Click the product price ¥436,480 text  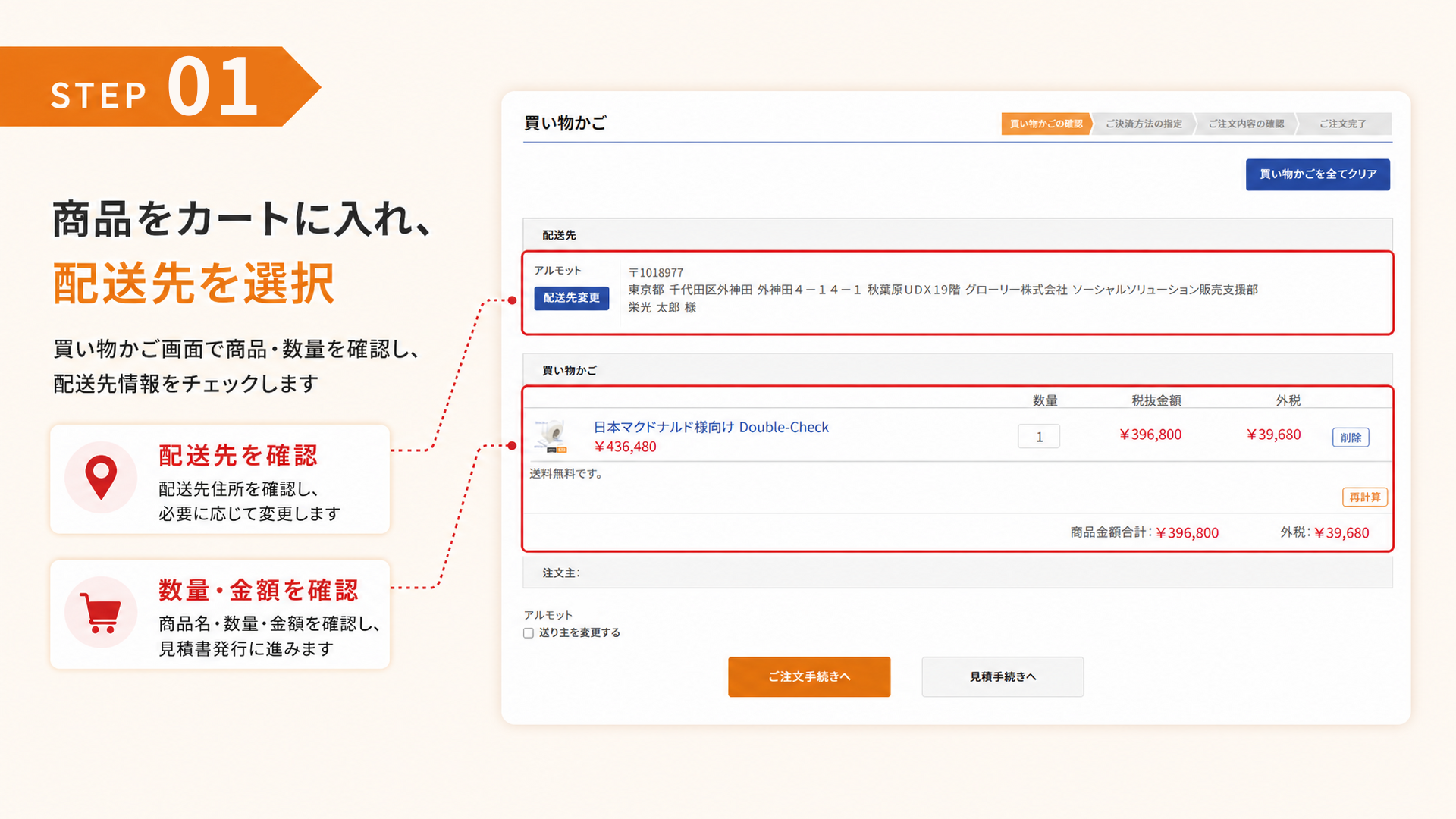(x=625, y=447)
